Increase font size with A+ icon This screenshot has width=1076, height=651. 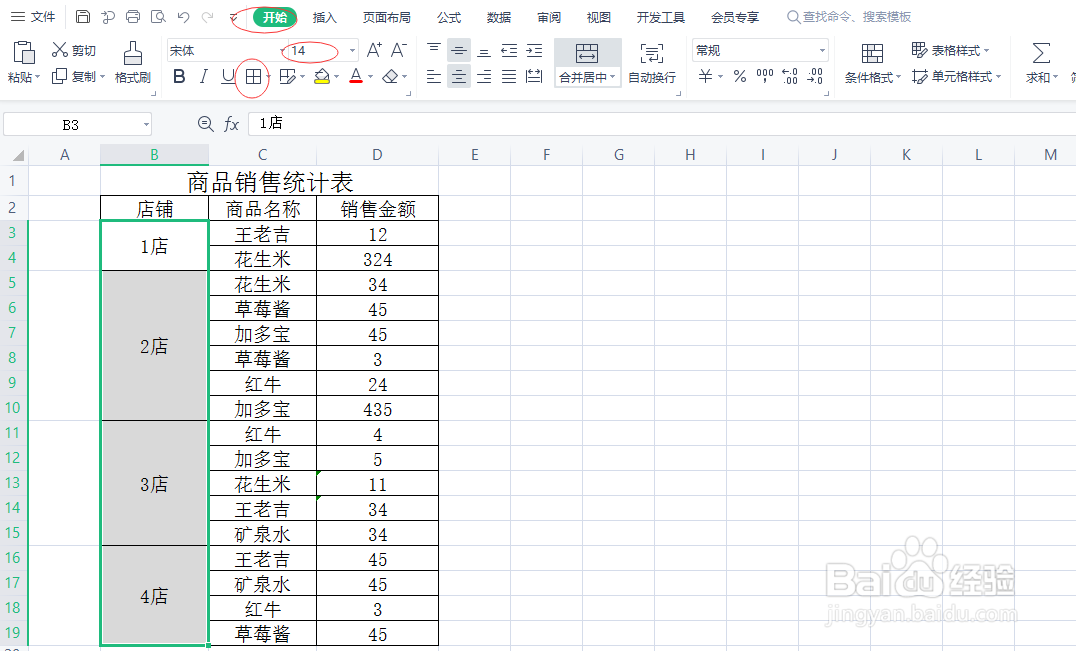[374, 50]
